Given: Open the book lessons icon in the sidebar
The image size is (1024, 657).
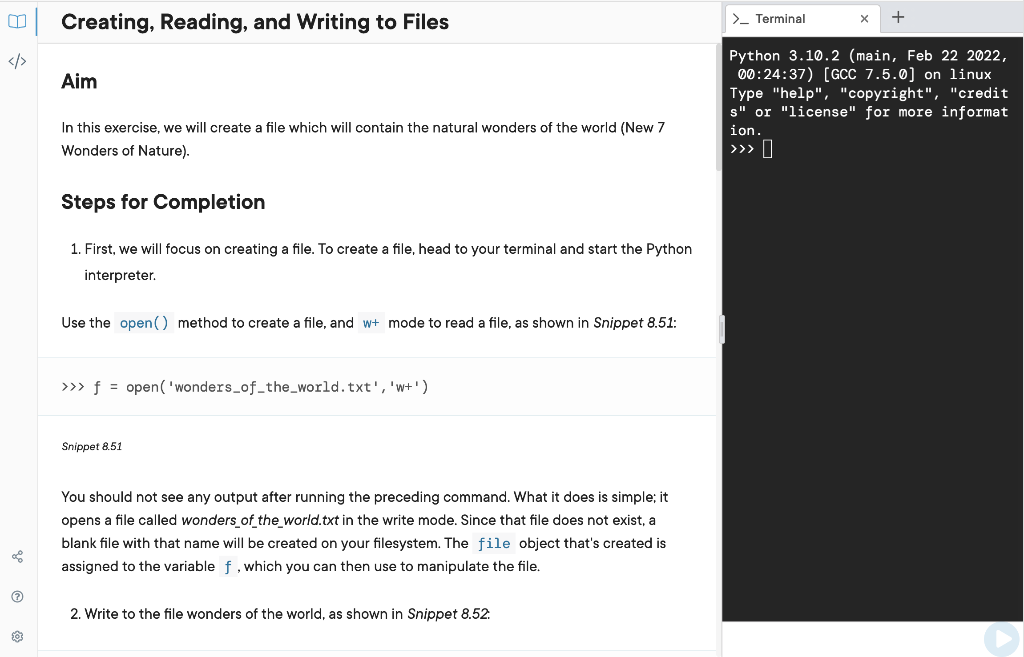Looking at the screenshot, I should pos(17,22).
